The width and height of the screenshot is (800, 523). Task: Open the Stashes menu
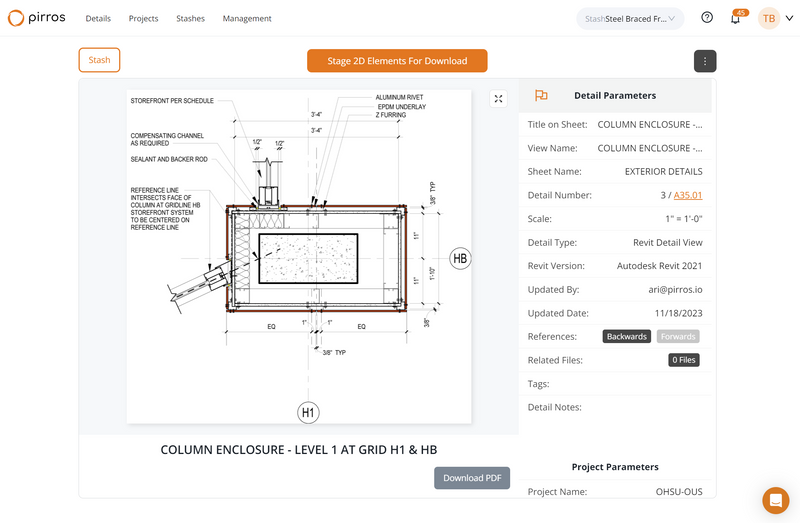[x=190, y=19]
